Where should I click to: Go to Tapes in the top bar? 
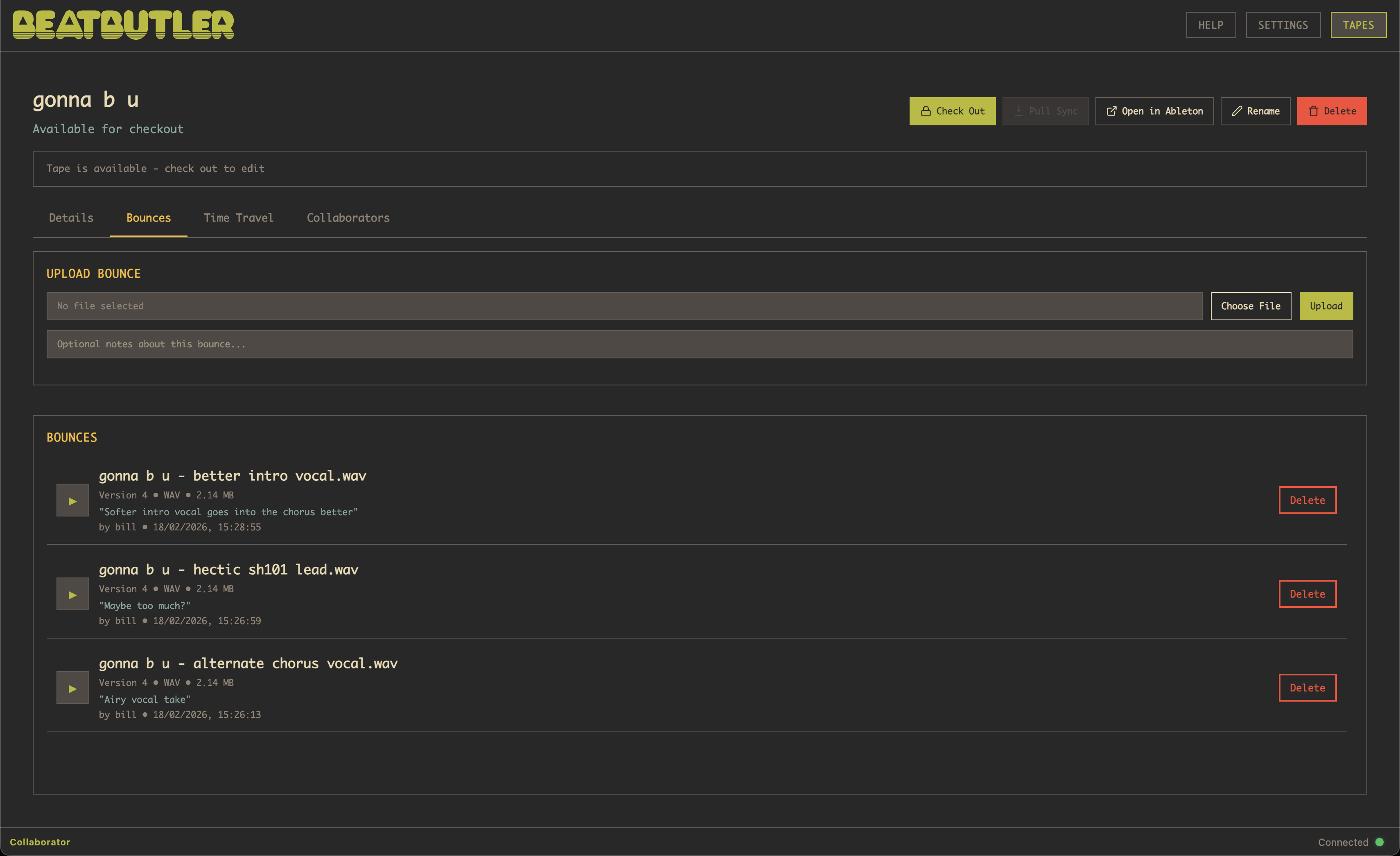point(1359,25)
